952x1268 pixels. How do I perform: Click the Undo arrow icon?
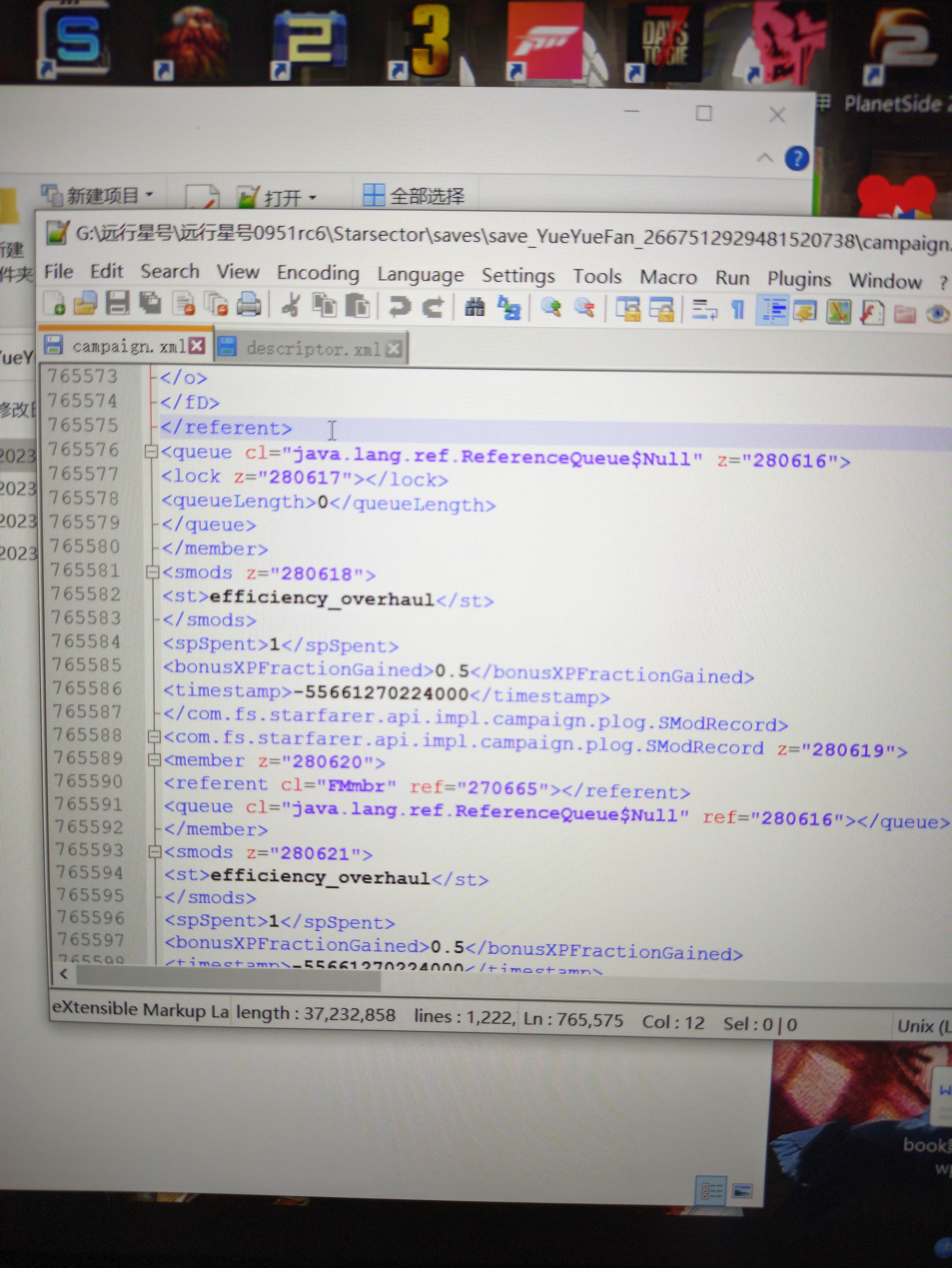tap(399, 307)
